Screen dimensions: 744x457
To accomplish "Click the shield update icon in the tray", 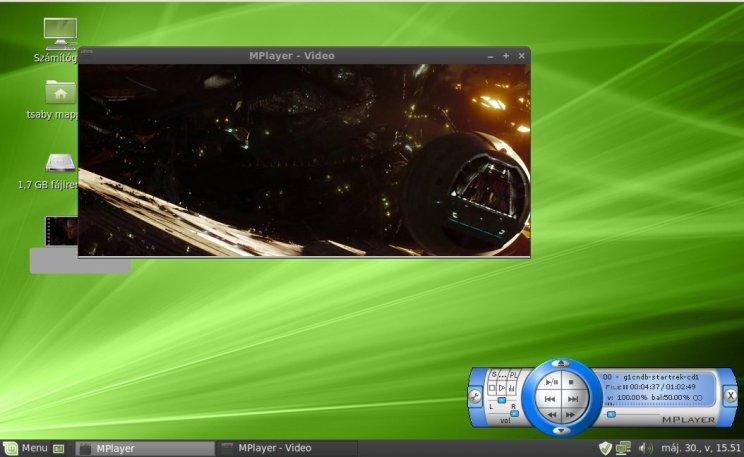I will [x=605, y=448].
